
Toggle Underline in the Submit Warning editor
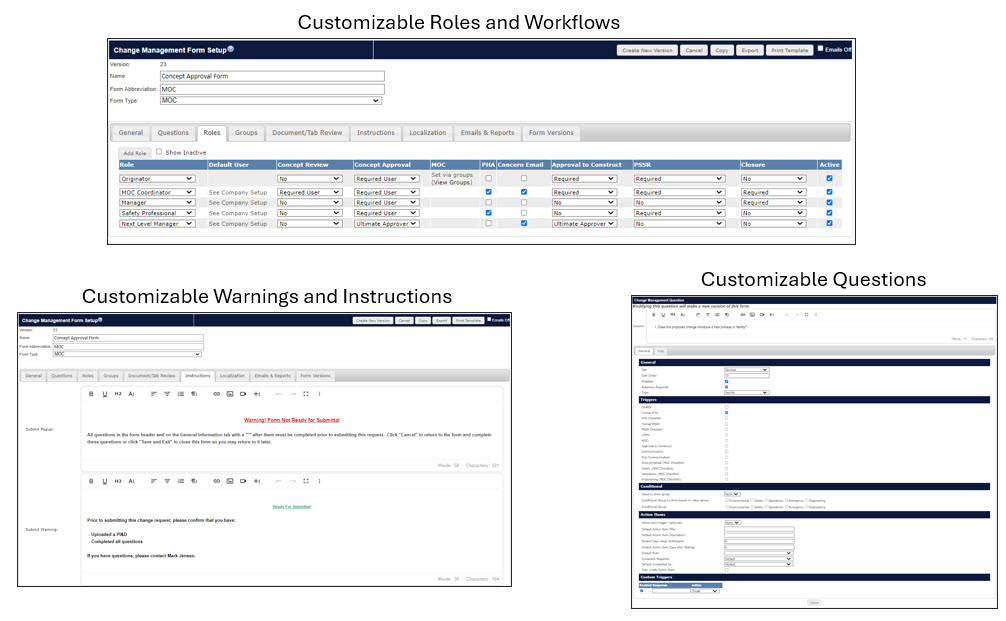point(105,481)
